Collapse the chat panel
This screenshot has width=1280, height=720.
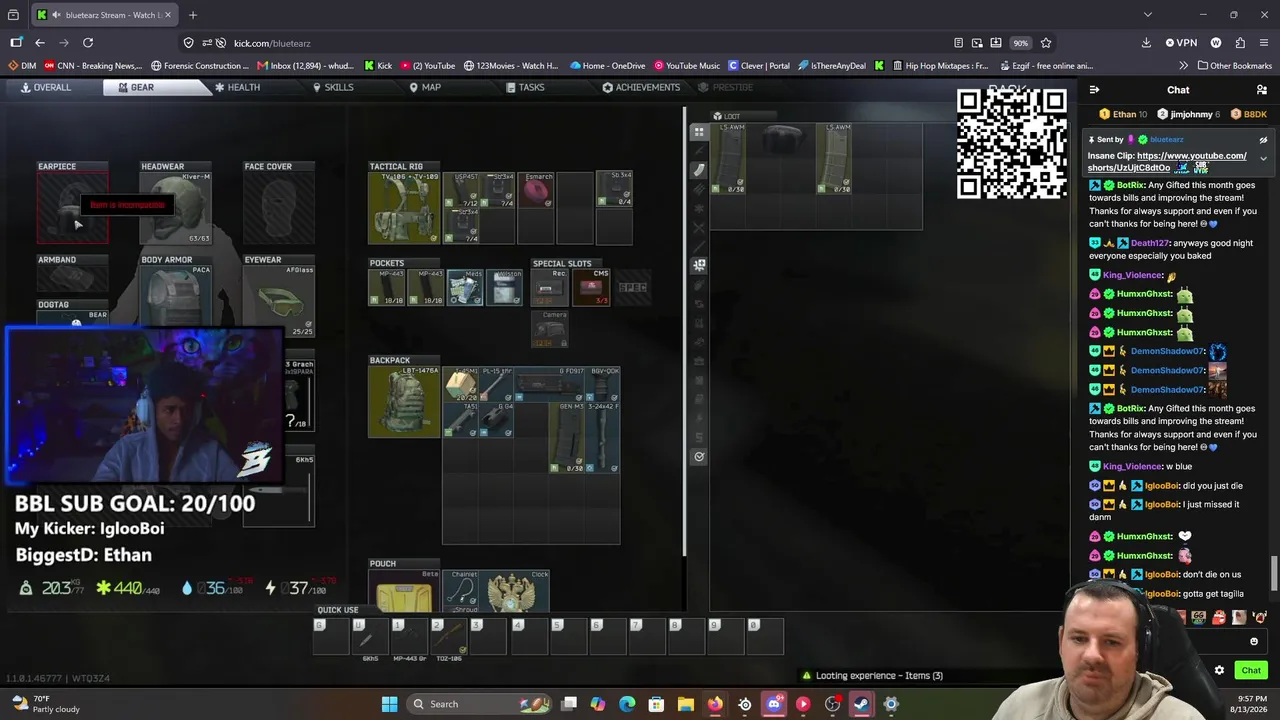tap(1094, 90)
